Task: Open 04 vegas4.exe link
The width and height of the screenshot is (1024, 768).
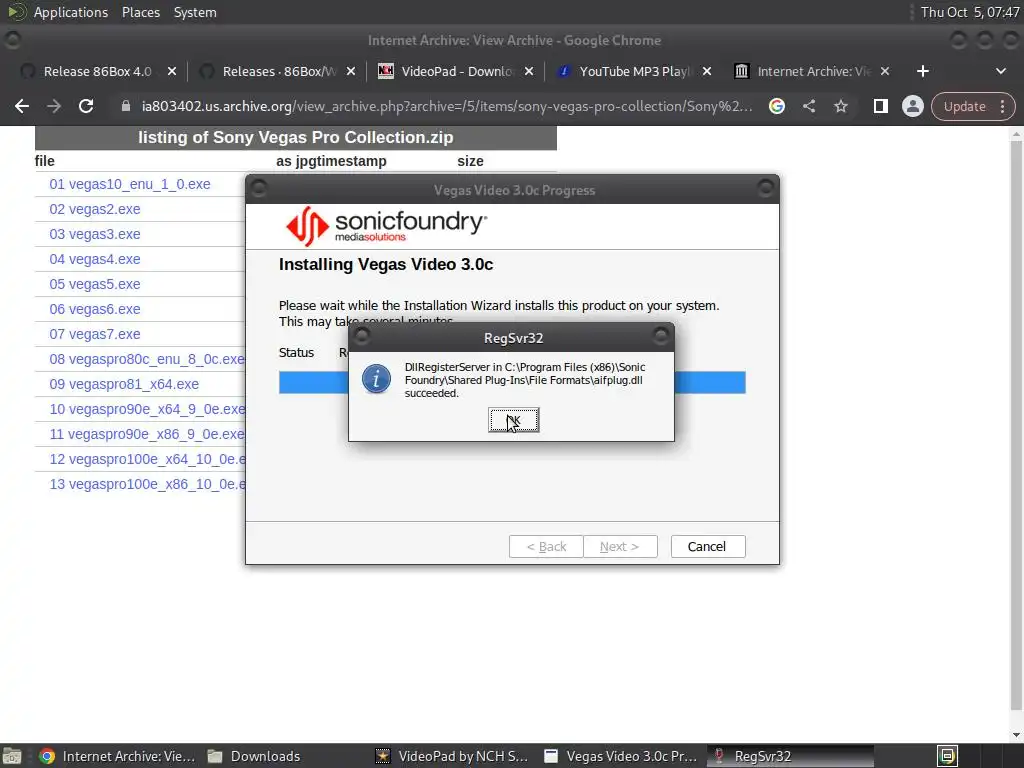Action: (x=95, y=259)
